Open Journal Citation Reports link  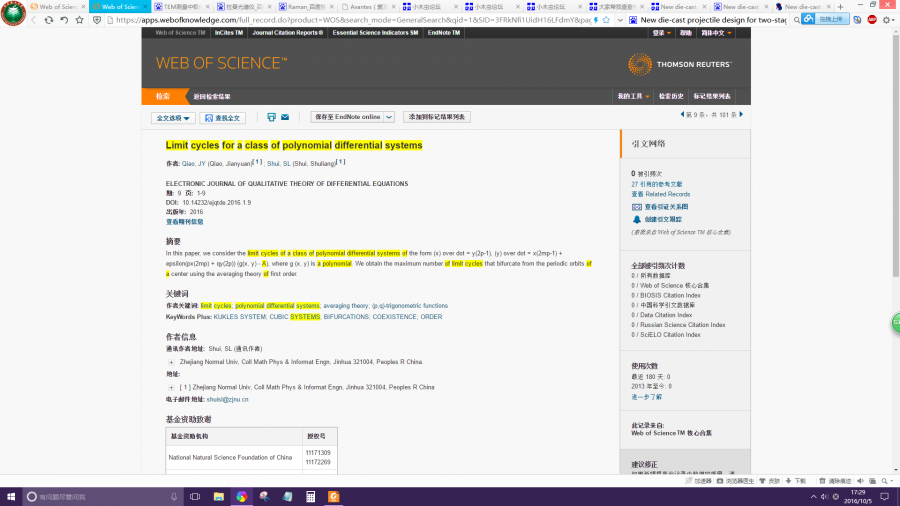[288, 33]
